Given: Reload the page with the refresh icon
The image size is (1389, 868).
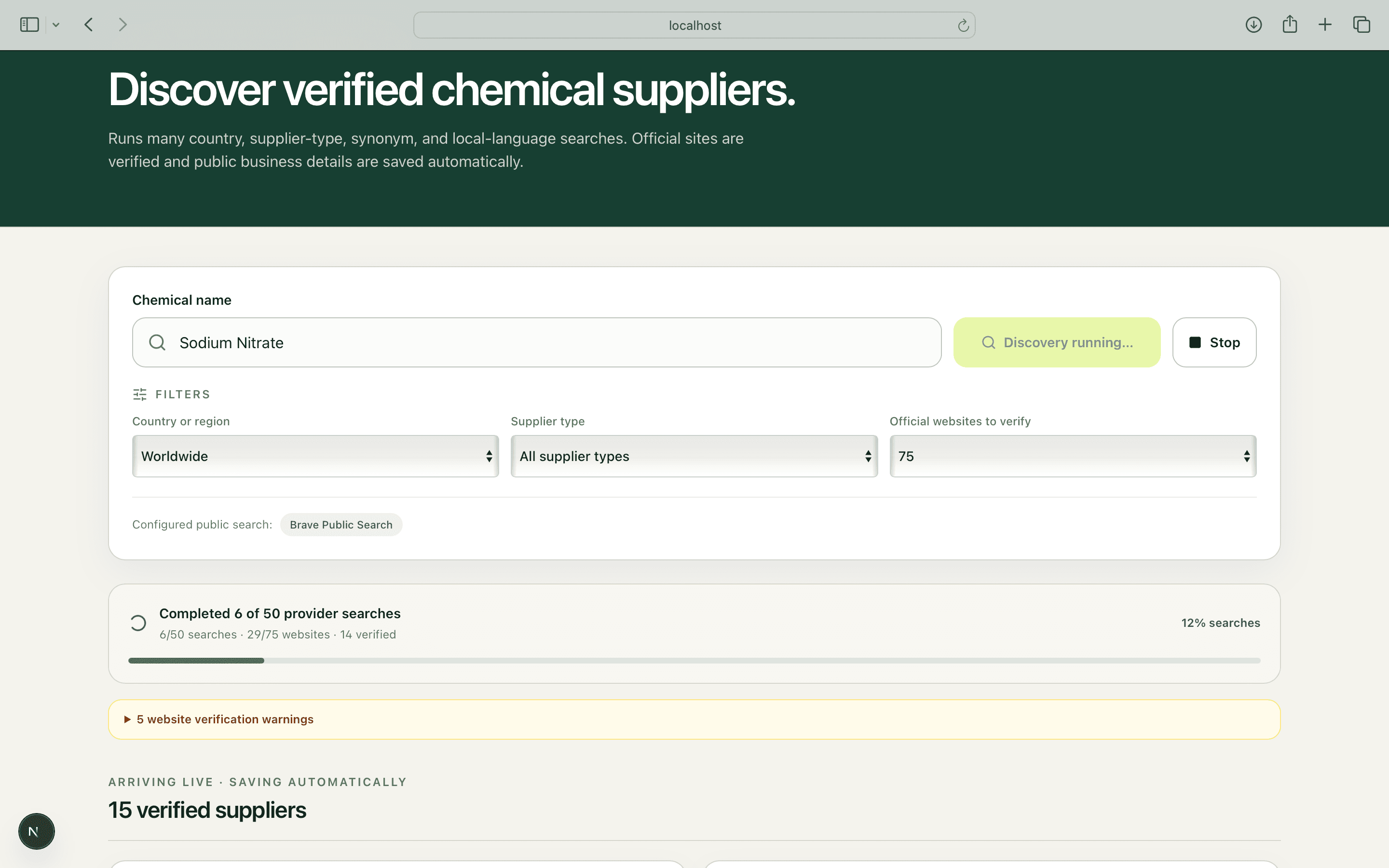Looking at the screenshot, I should tap(963, 25).
